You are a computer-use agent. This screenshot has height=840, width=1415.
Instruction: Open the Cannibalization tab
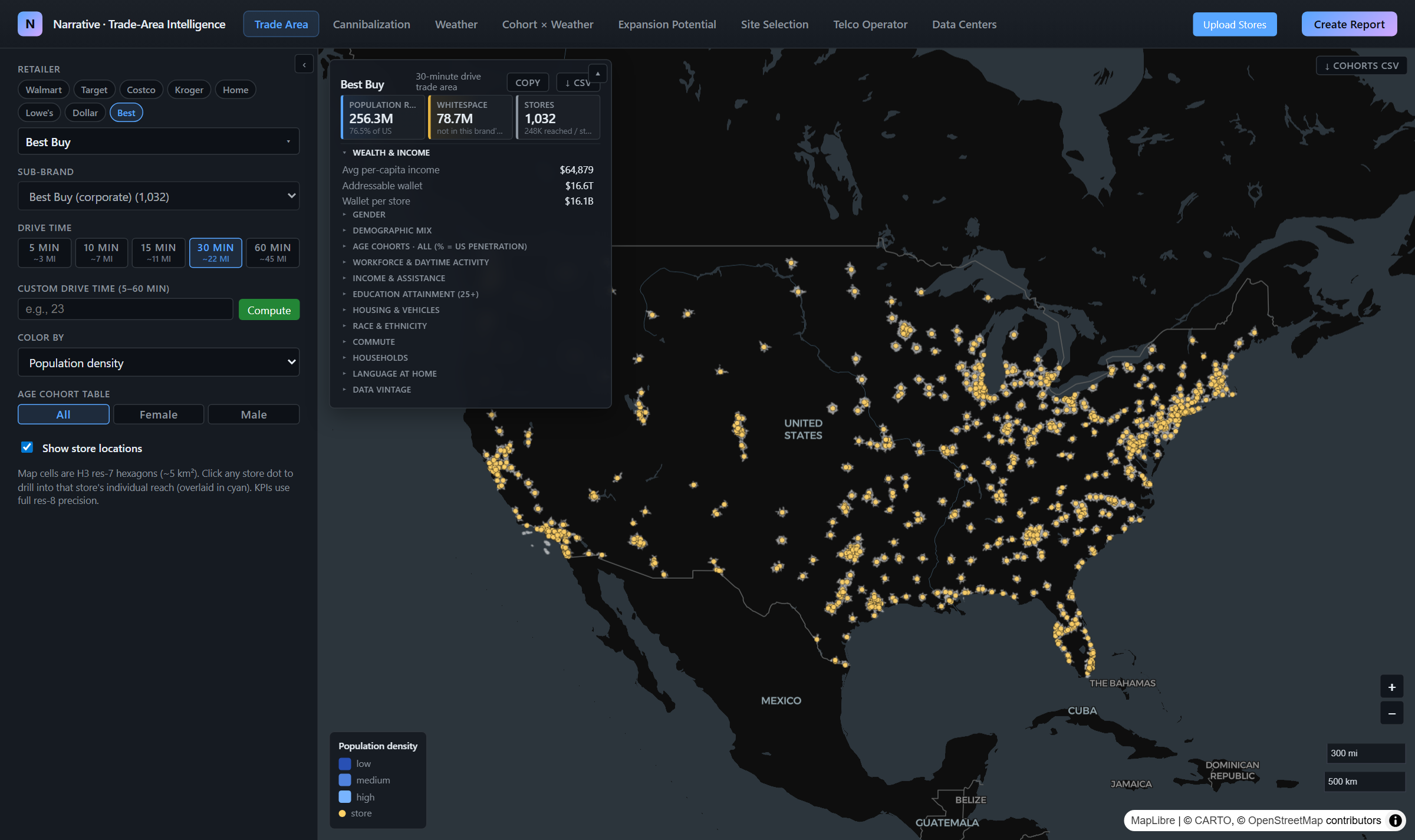tap(371, 24)
